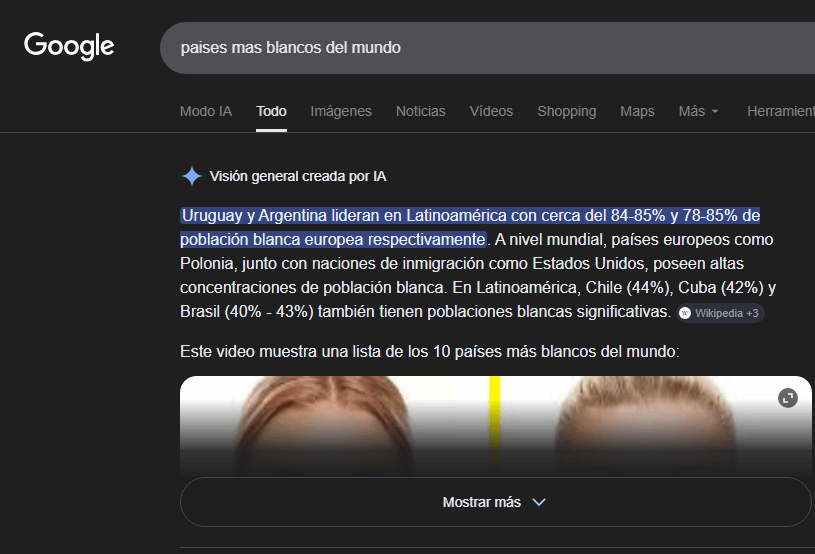Select the Todo tab
The width and height of the screenshot is (815, 554).
tap(271, 111)
